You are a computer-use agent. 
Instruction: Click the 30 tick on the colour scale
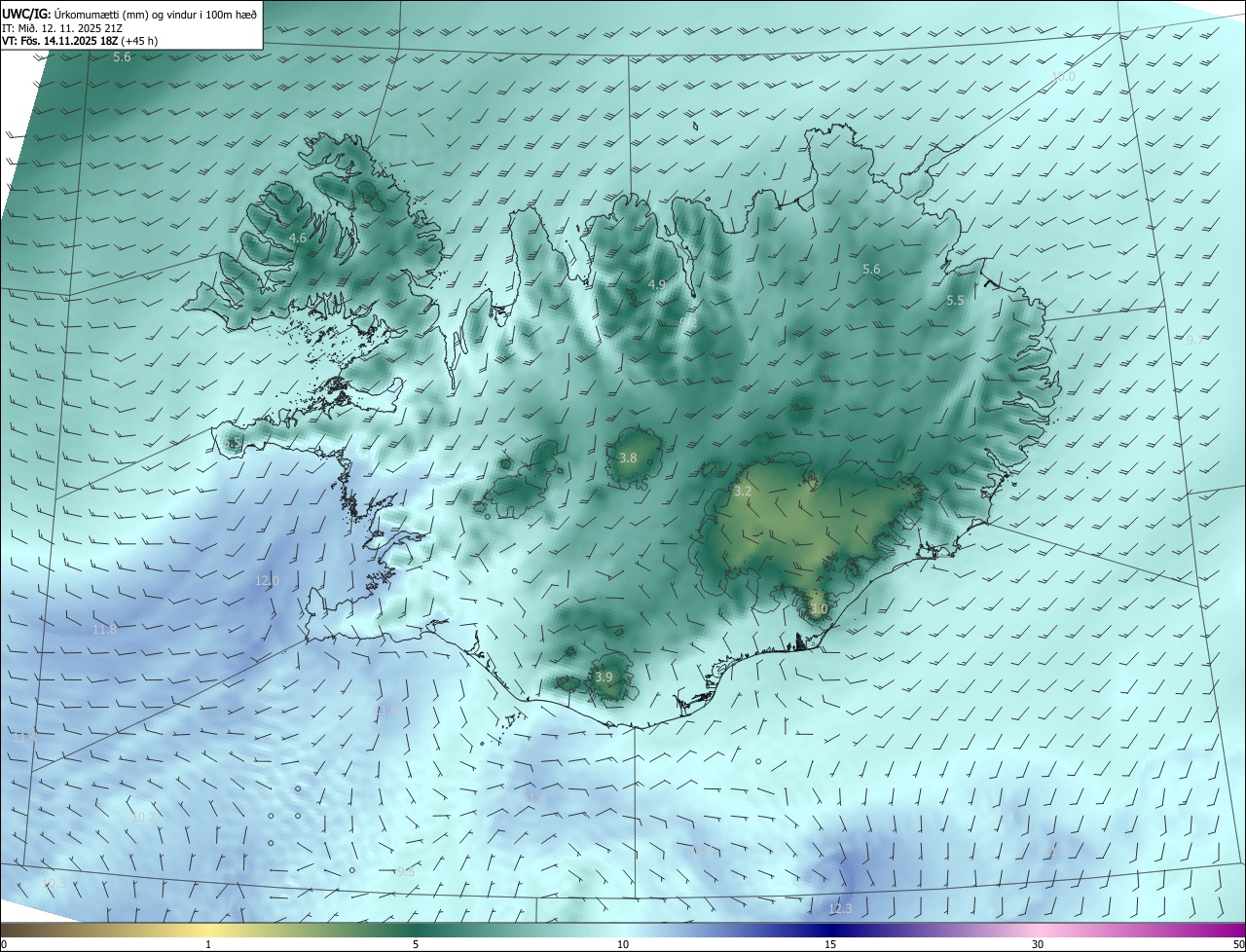click(1038, 944)
